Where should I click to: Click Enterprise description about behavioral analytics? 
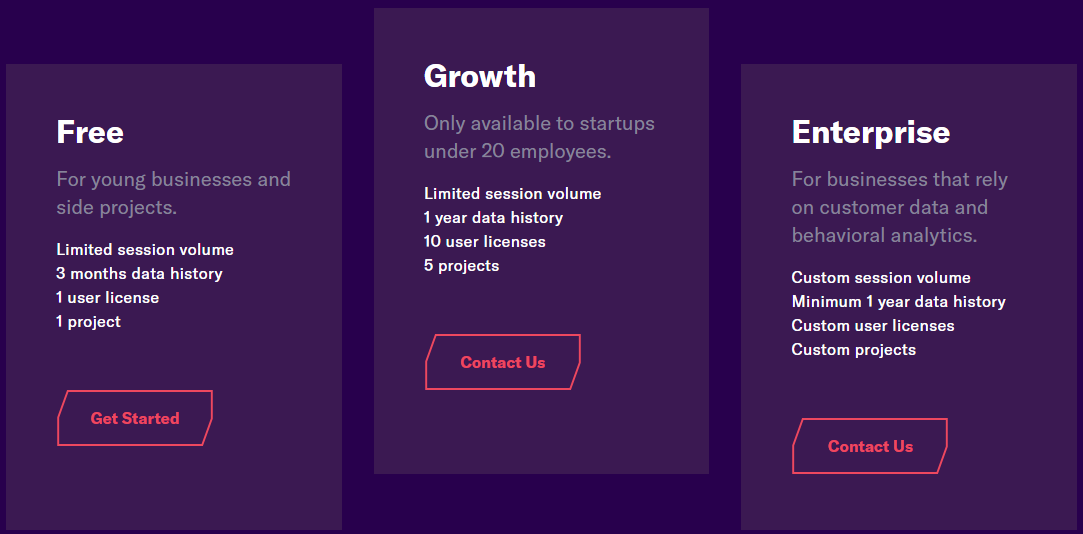pos(900,207)
